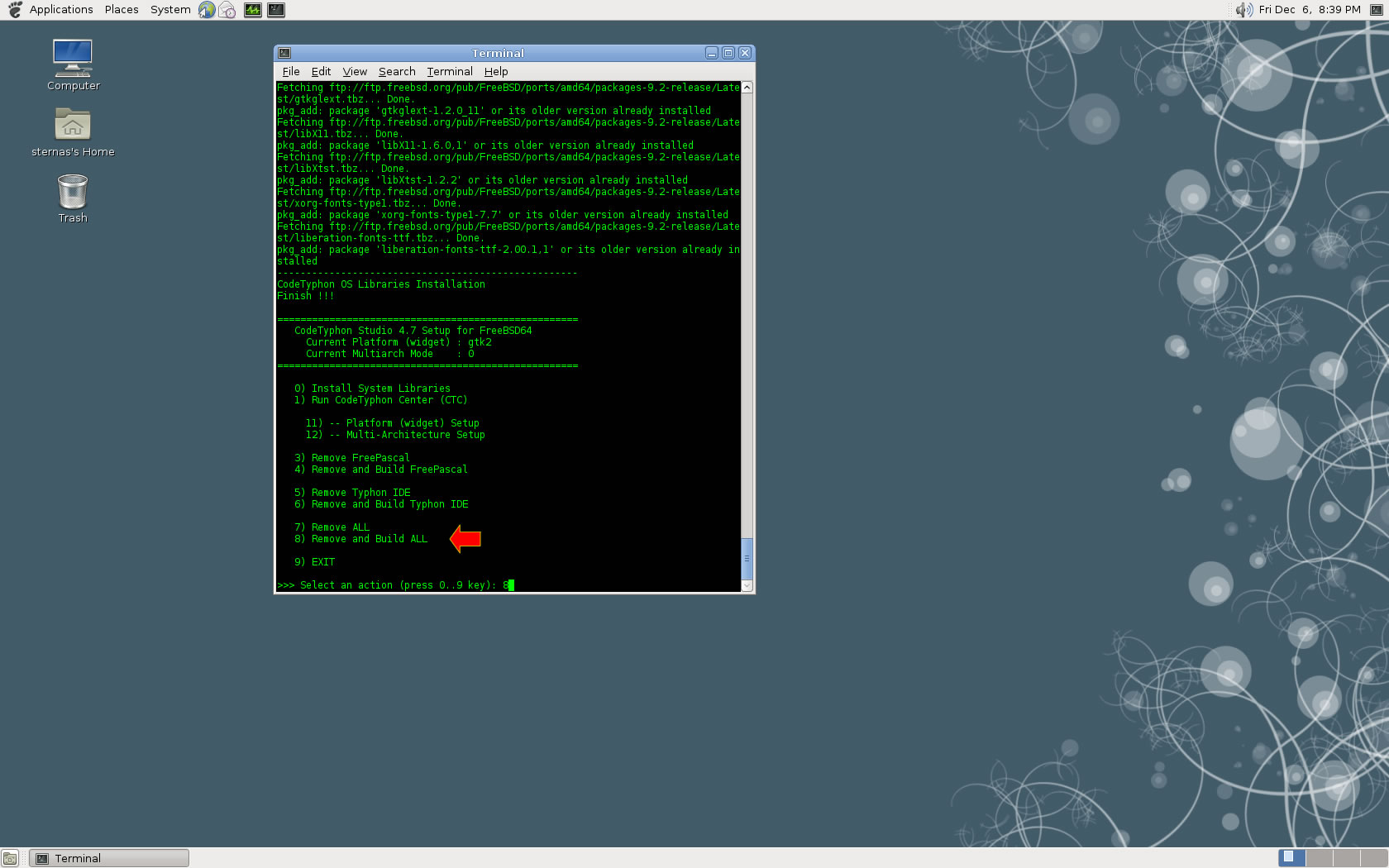Screen dimensions: 1389x868
Task: Click the 'gtkglext-1.2.0_11' pkg_add line
Action: (x=494, y=111)
